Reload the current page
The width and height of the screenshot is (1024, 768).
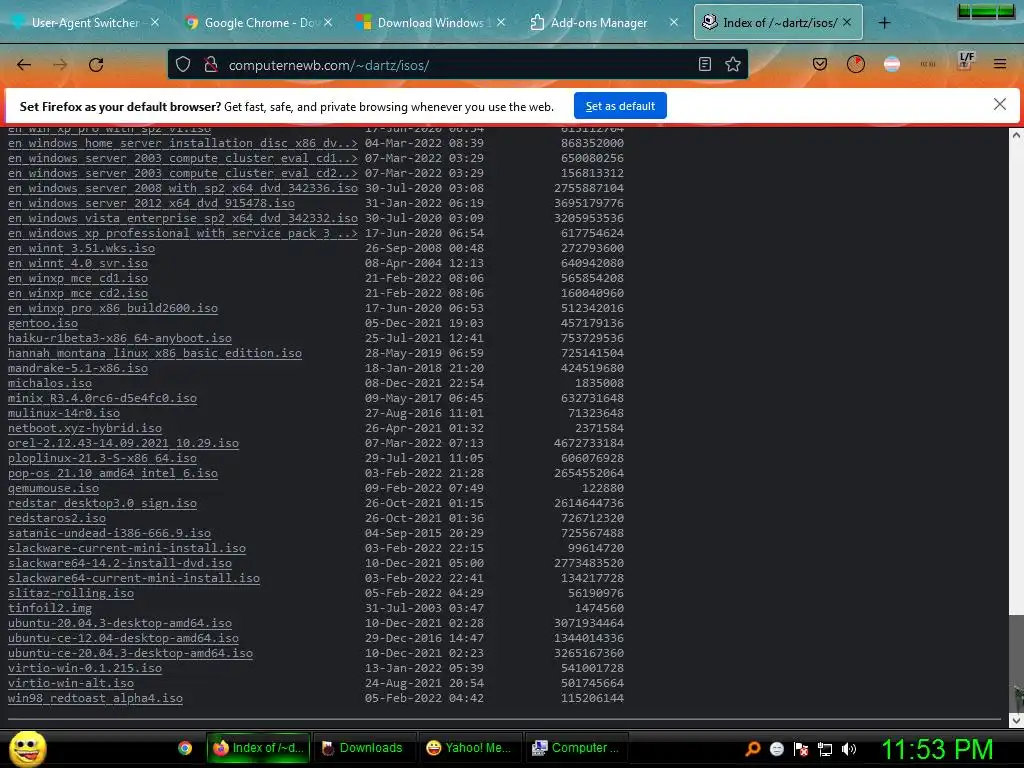coord(96,65)
